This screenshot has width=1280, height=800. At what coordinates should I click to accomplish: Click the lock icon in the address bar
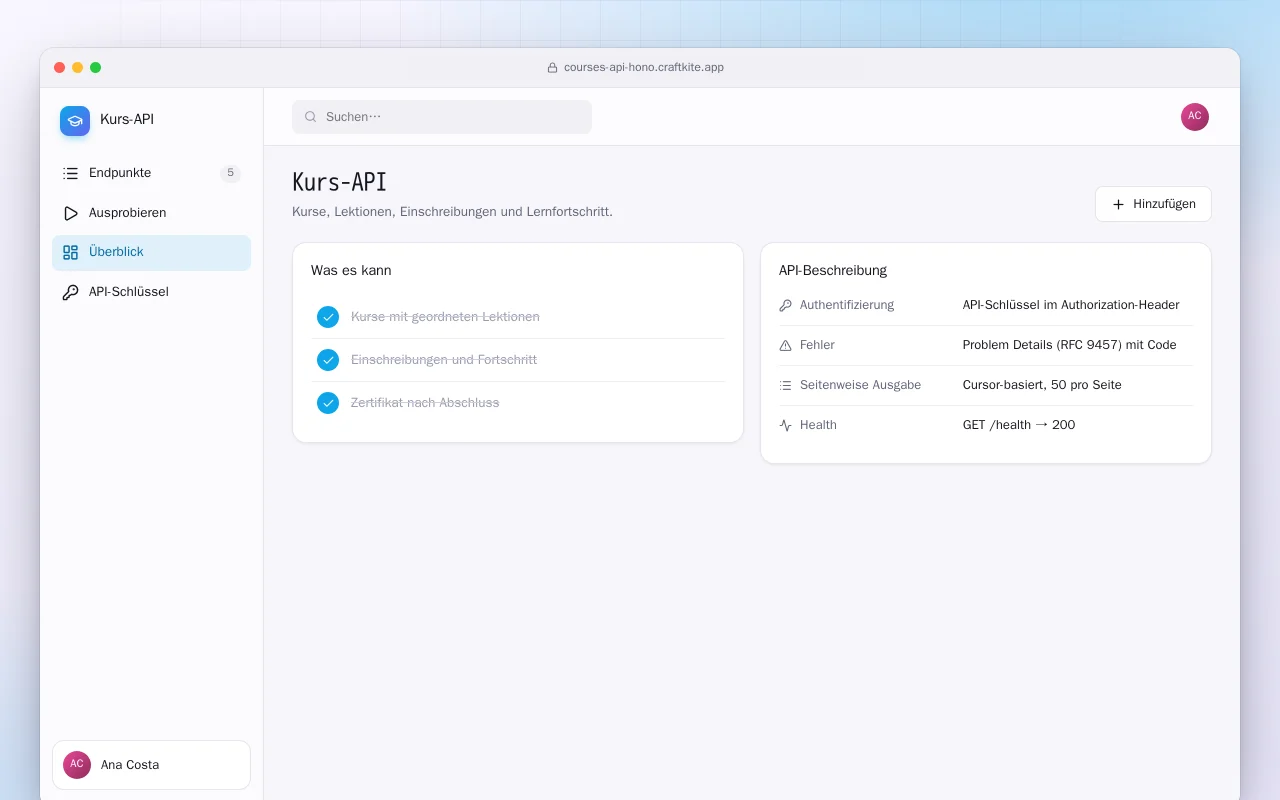click(552, 68)
